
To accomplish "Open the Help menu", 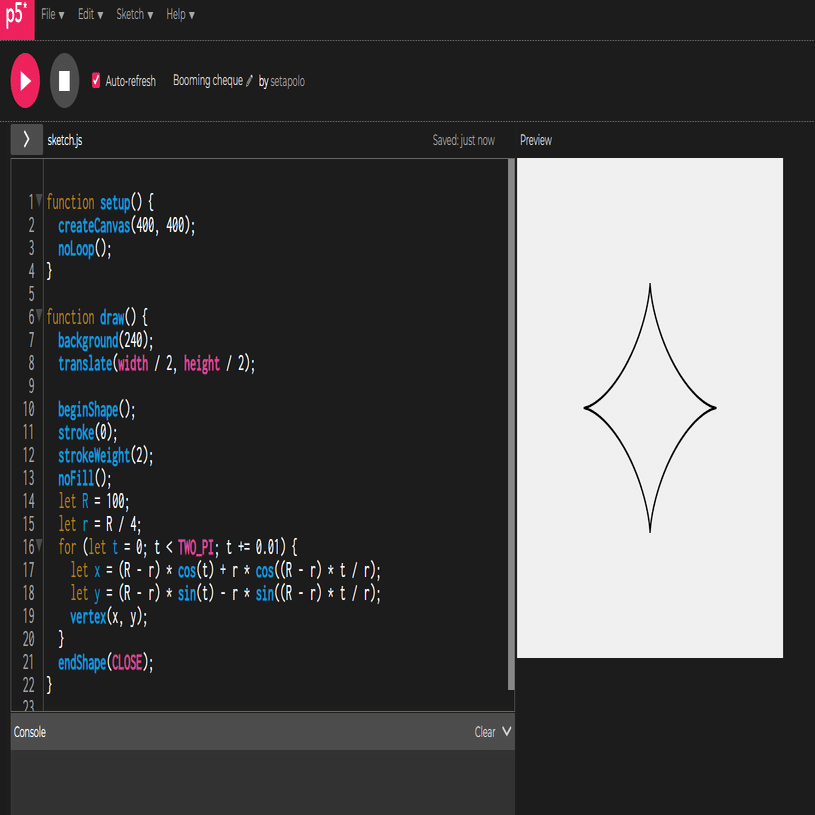I will point(180,15).
